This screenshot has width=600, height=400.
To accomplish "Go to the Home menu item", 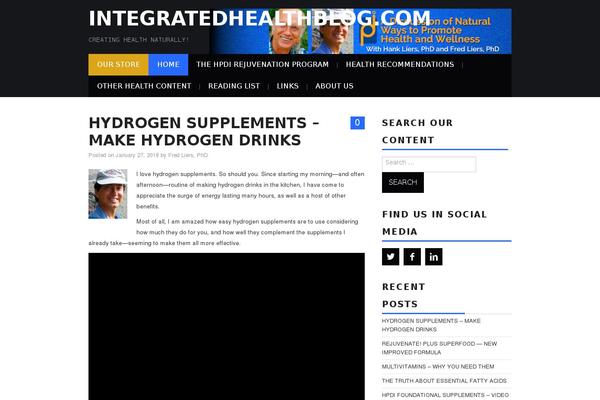I will (168, 65).
